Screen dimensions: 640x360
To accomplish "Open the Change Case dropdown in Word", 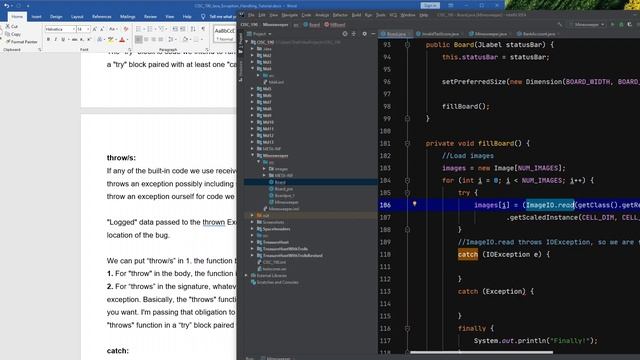I will (x=113, y=29).
